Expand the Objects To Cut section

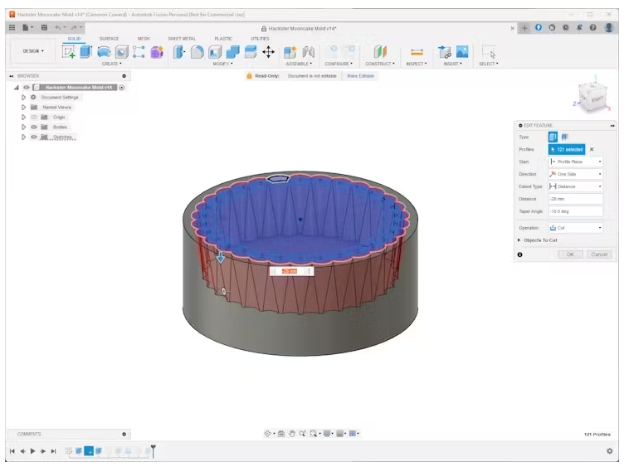point(520,240)
